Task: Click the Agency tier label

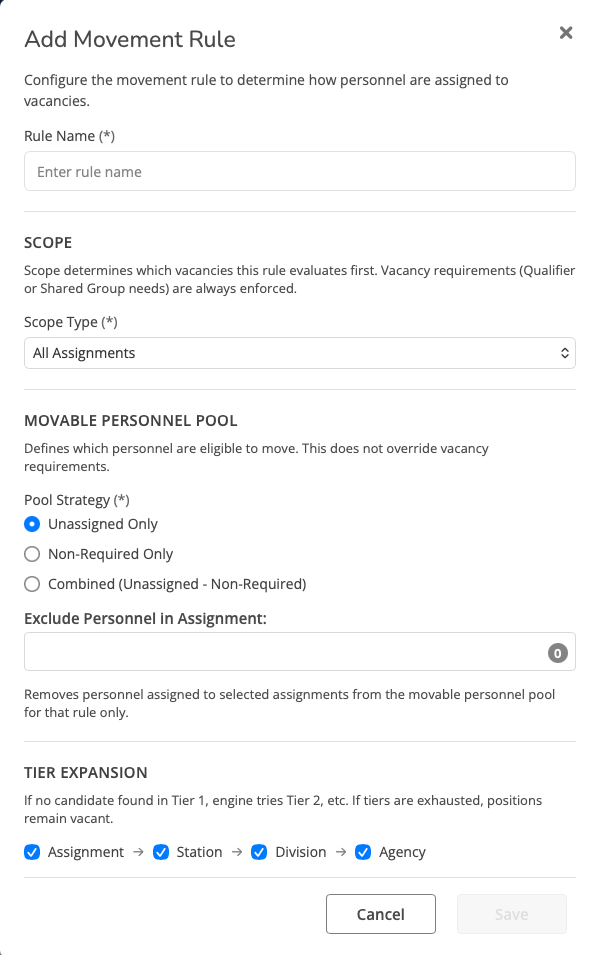Action: (x=402, y=852)
